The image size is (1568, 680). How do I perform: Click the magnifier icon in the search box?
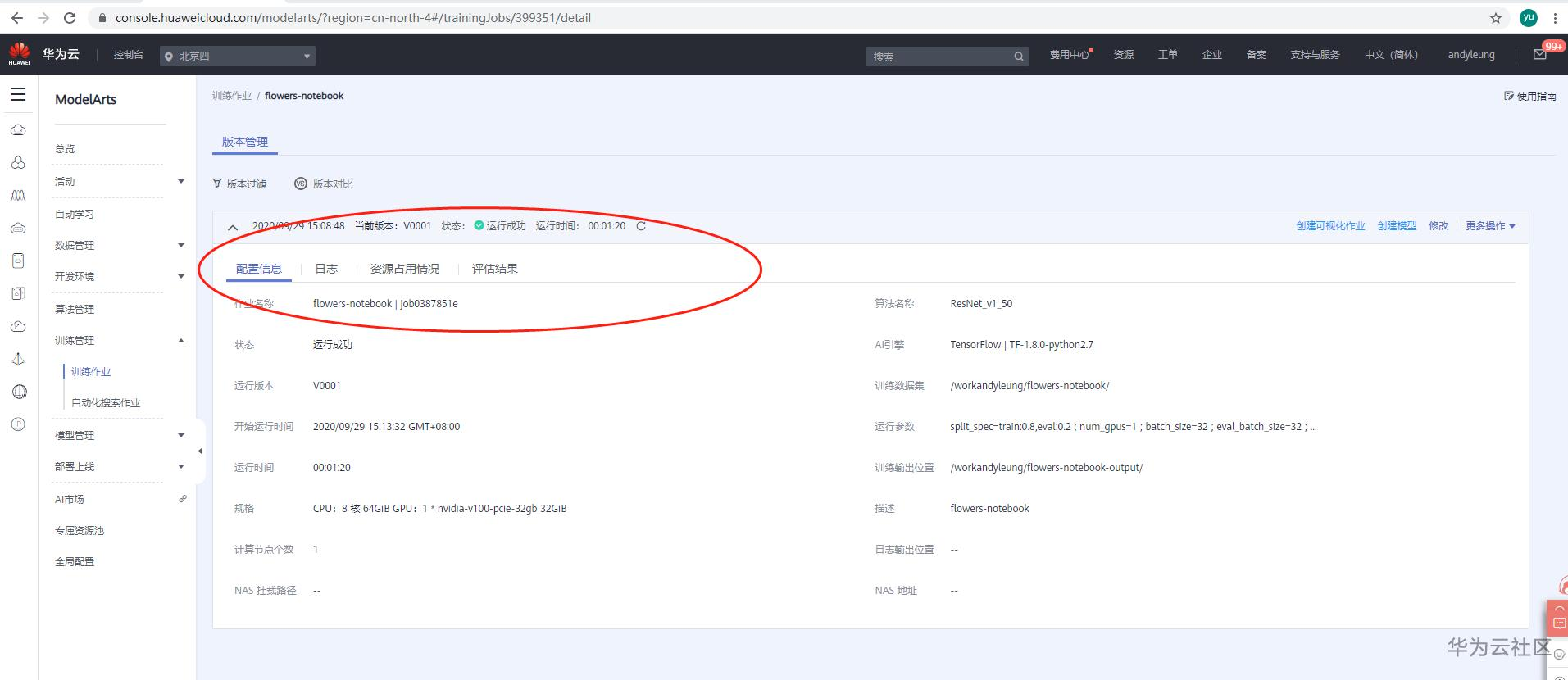pyautogui.click(x=1019, y=57)
